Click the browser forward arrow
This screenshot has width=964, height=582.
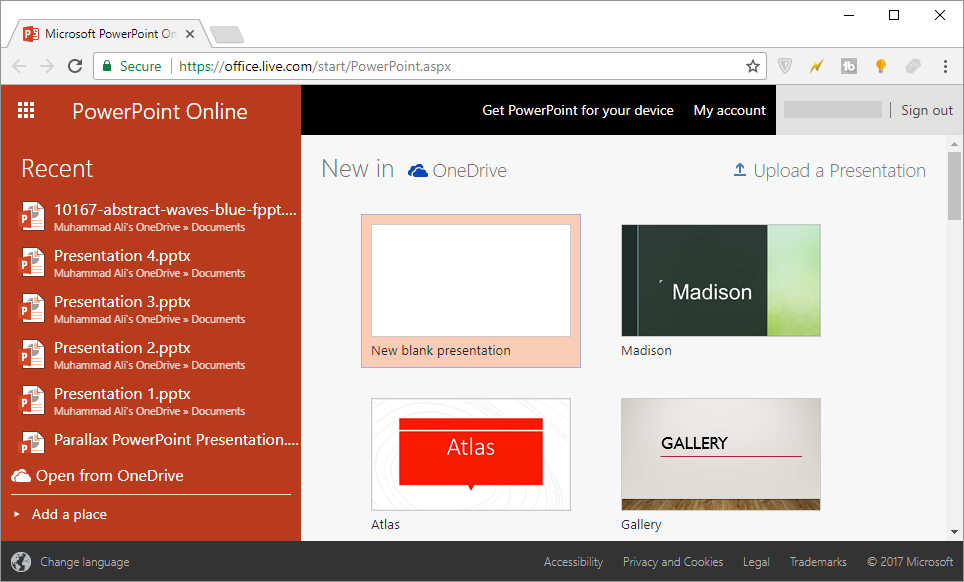(47, 66)
